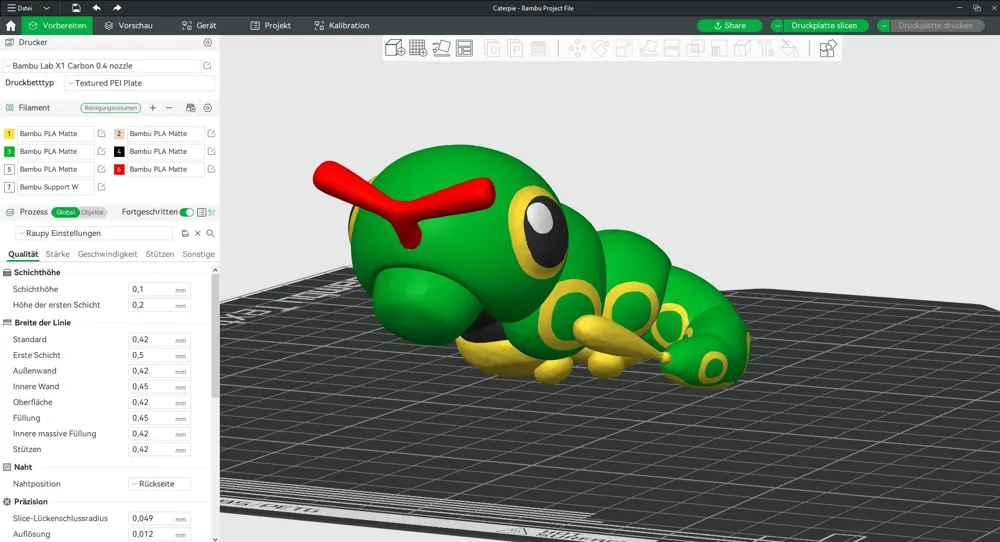The height and width of the screenshot is (542, 1000).
Task: Open the Nahtposition Rückseite dropdown
Action: [x=159, y=484]
